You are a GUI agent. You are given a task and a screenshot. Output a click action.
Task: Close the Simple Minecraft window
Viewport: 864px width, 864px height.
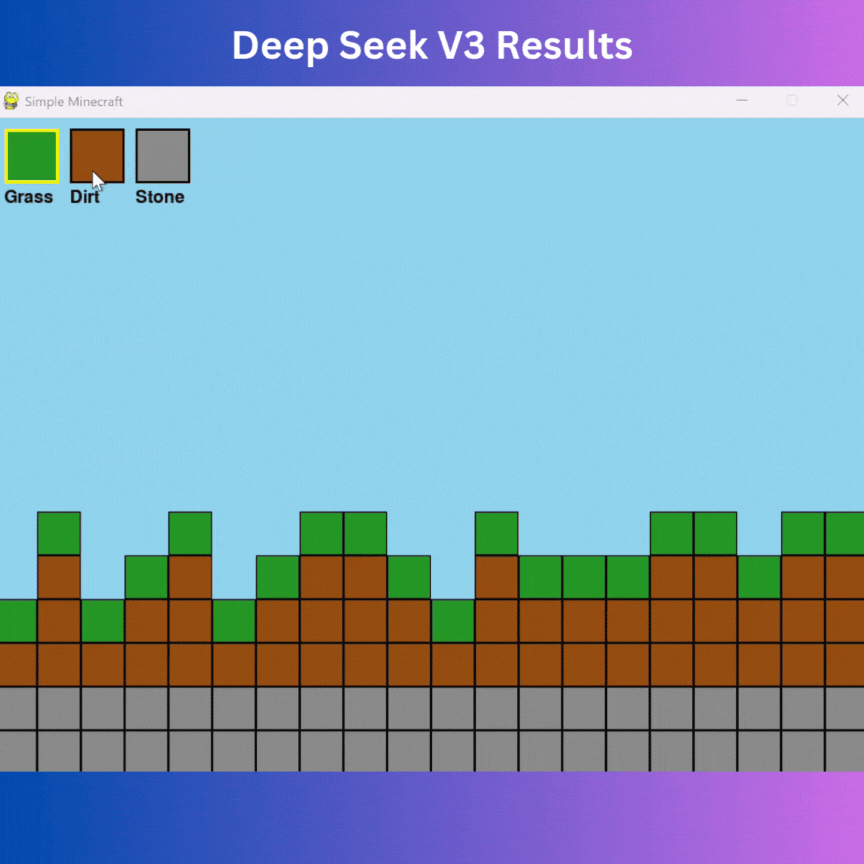click(843, 100)
